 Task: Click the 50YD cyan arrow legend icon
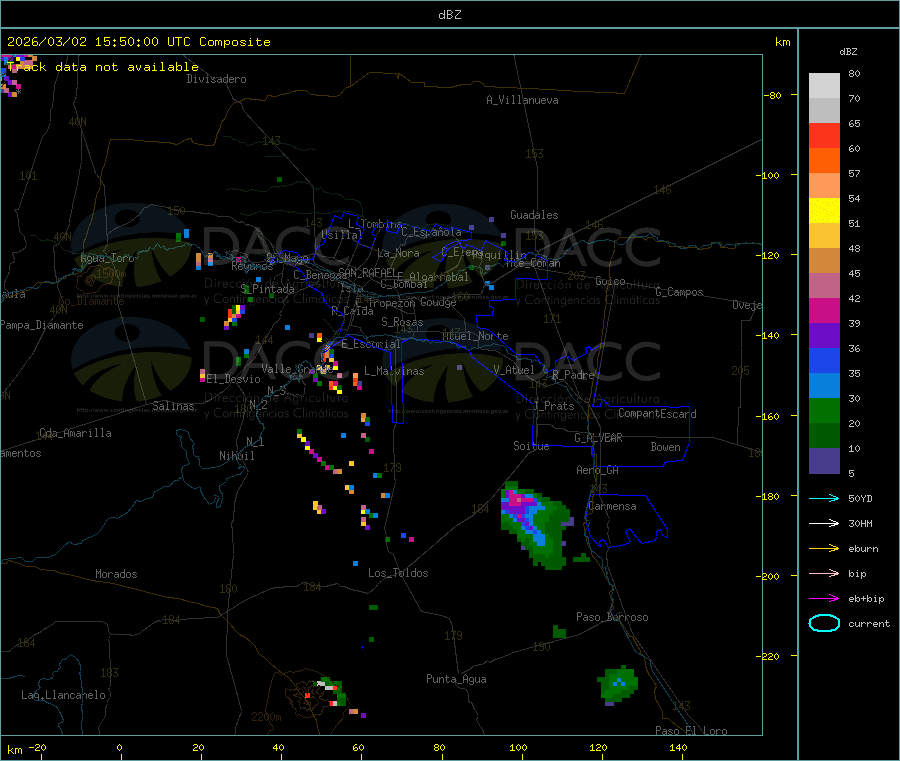pyautogui.click(x=824, y=498)
